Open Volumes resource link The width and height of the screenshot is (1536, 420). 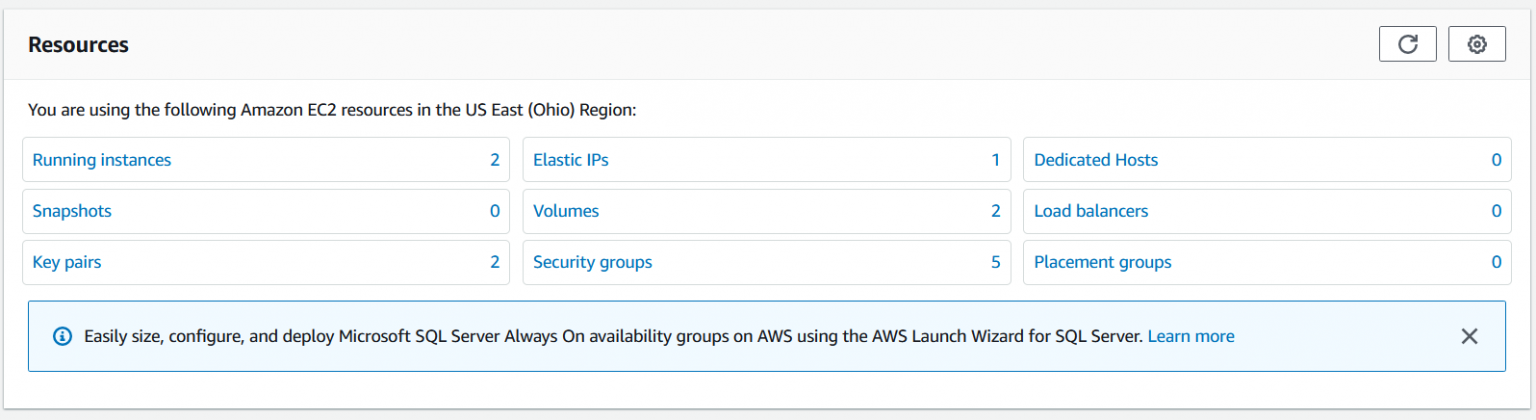(x=566, y=211)
